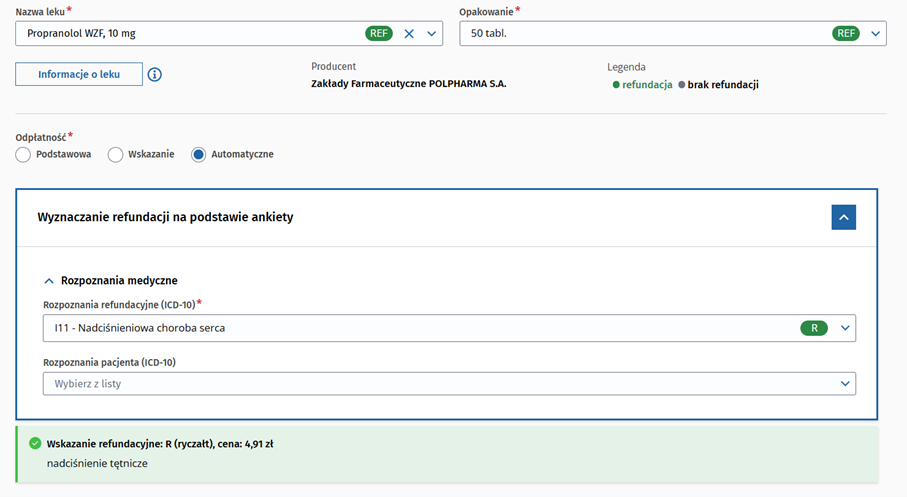Open the Opakowanie package dropdown
The image size is (907, 497).
[x=876, y=34]
